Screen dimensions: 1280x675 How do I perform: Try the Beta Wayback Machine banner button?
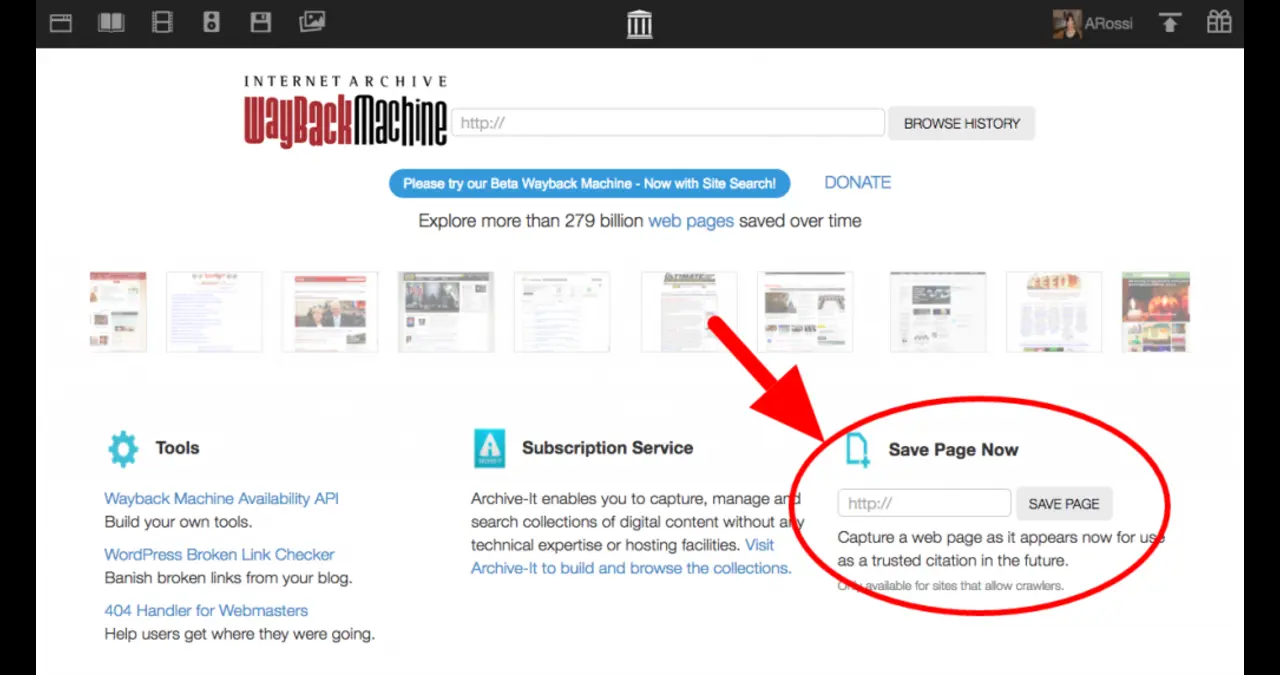click(589, 183)
